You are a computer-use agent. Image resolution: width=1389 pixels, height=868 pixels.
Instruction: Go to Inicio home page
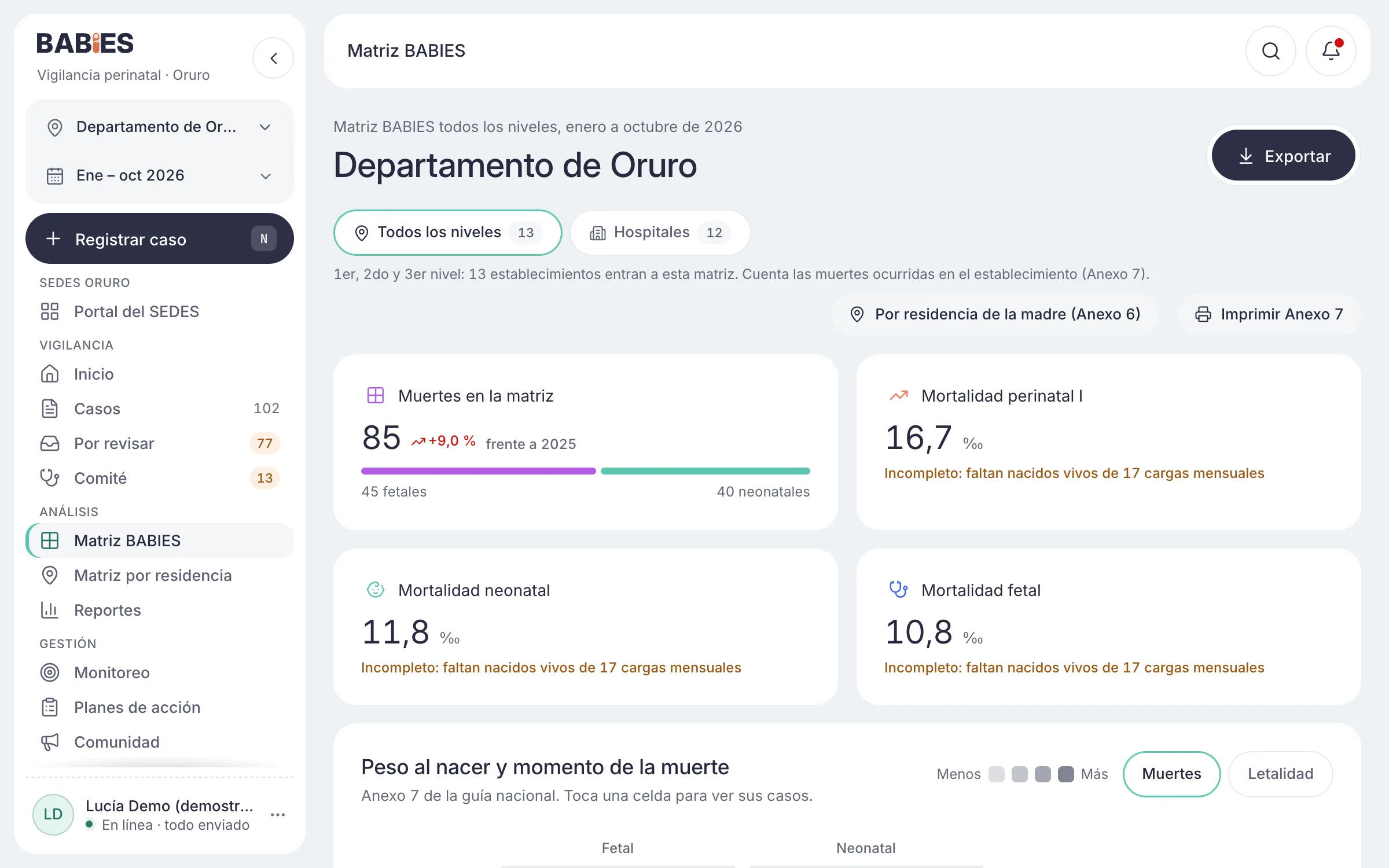pos(160,374)
